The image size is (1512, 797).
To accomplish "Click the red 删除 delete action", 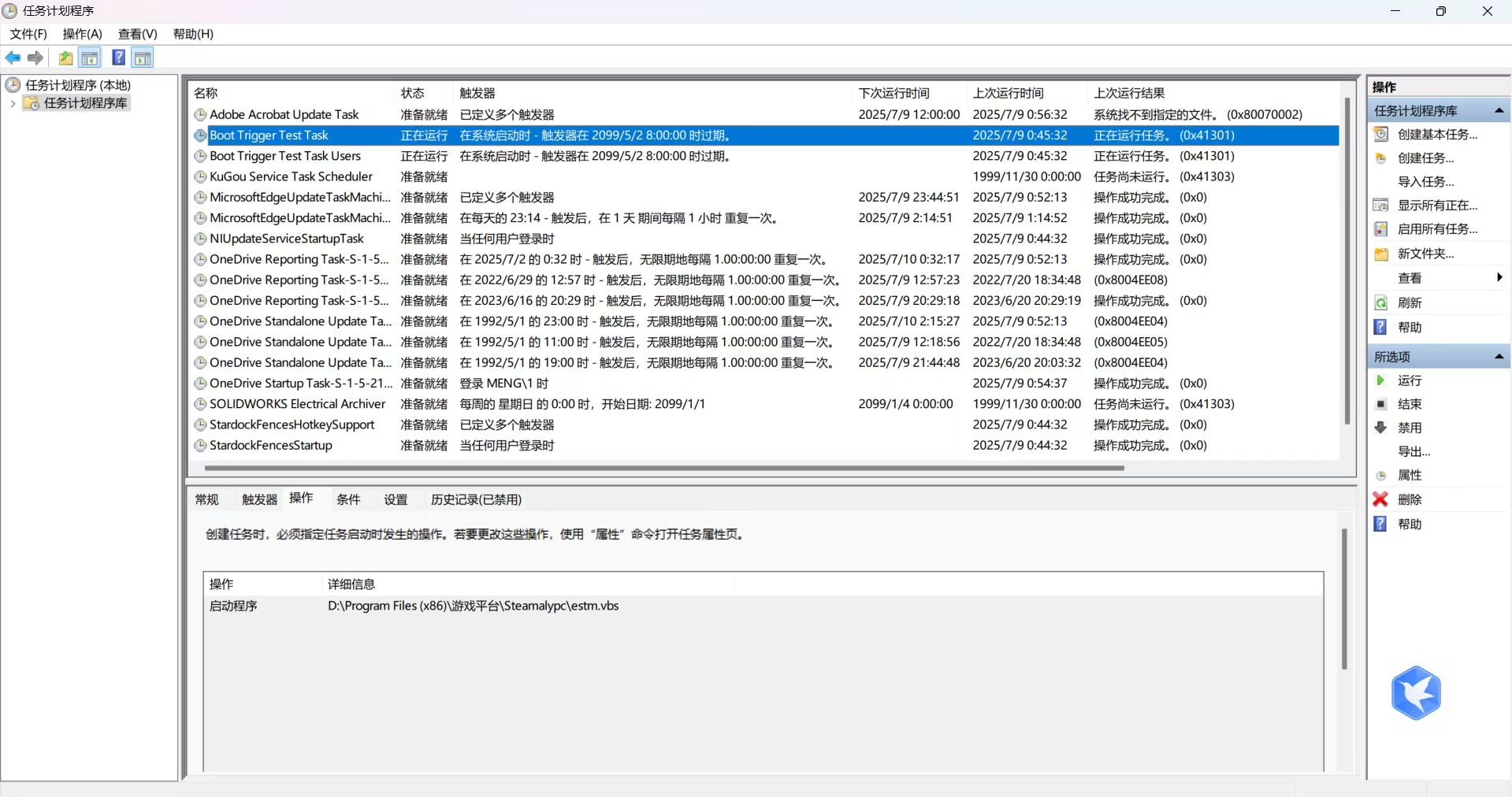I will pos(1409,499).
